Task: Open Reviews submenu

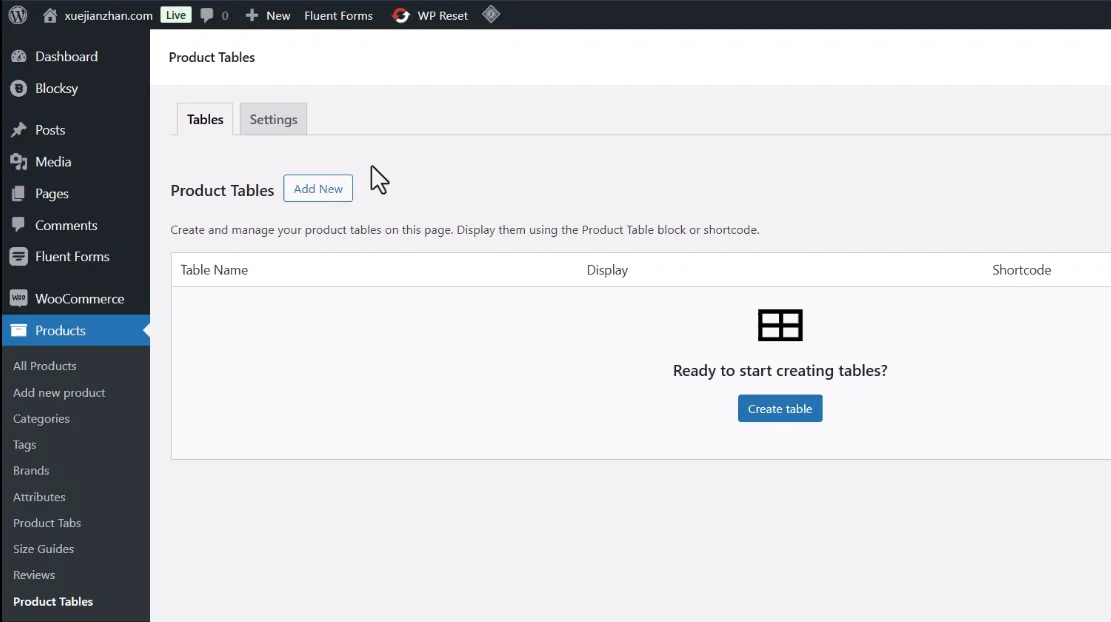Action: coord(34,575)
